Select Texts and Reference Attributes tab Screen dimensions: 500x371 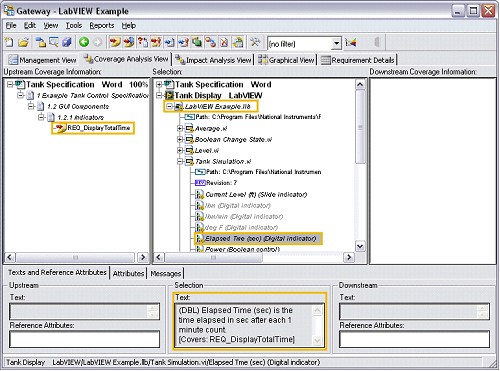[x=57, y=272]
